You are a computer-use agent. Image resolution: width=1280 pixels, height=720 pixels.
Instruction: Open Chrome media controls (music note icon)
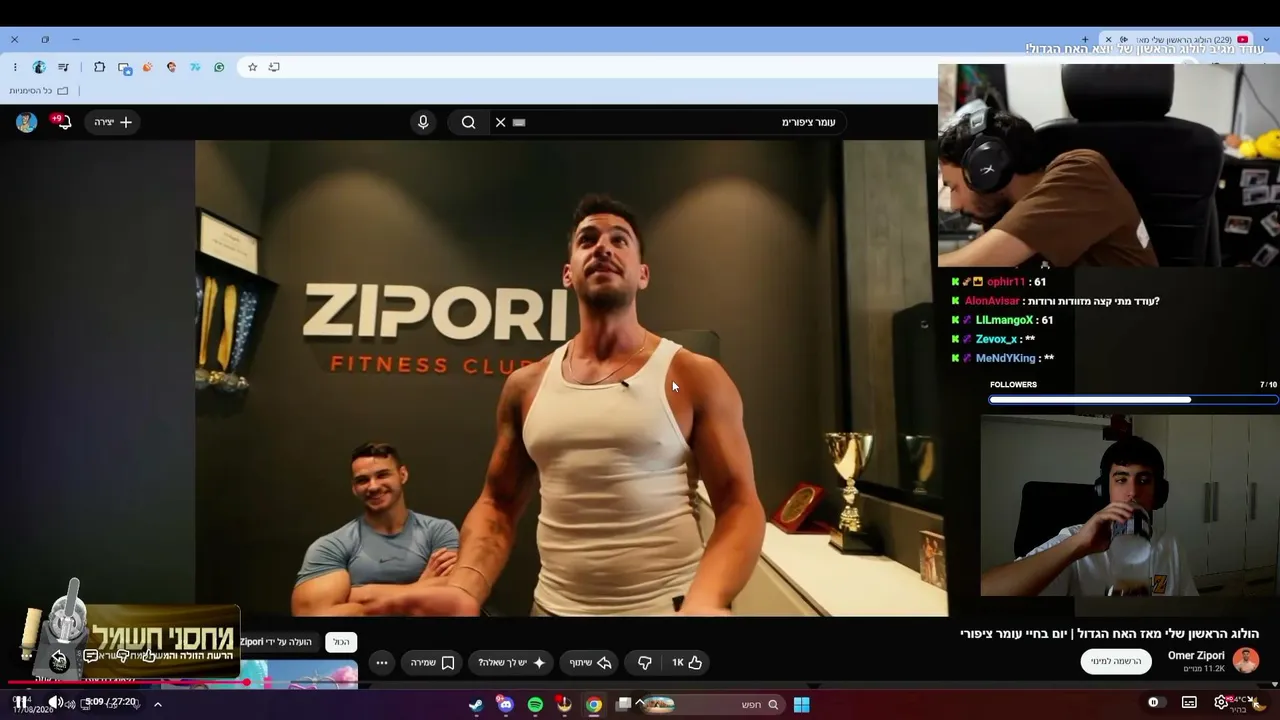(64, 67)
